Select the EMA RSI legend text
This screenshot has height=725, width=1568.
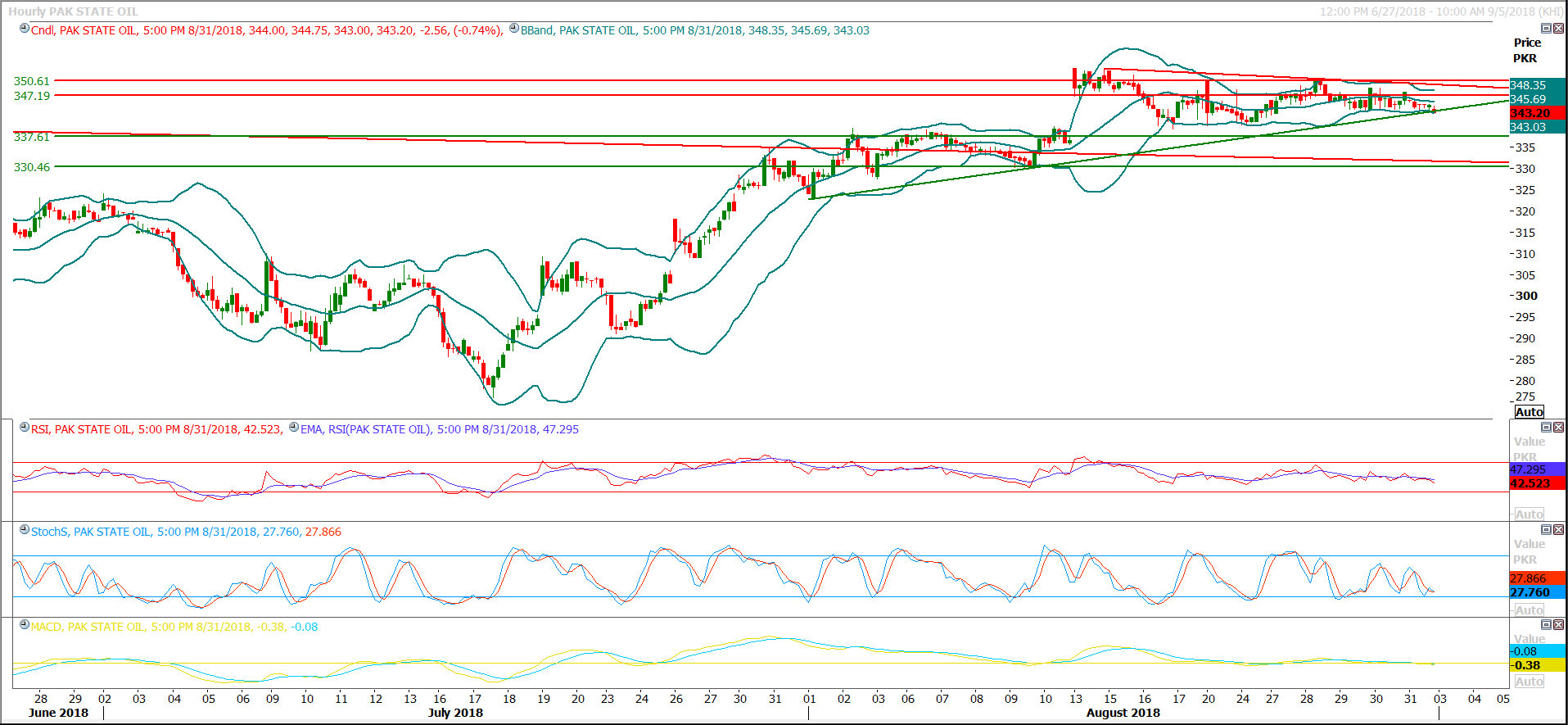point(440,429)
